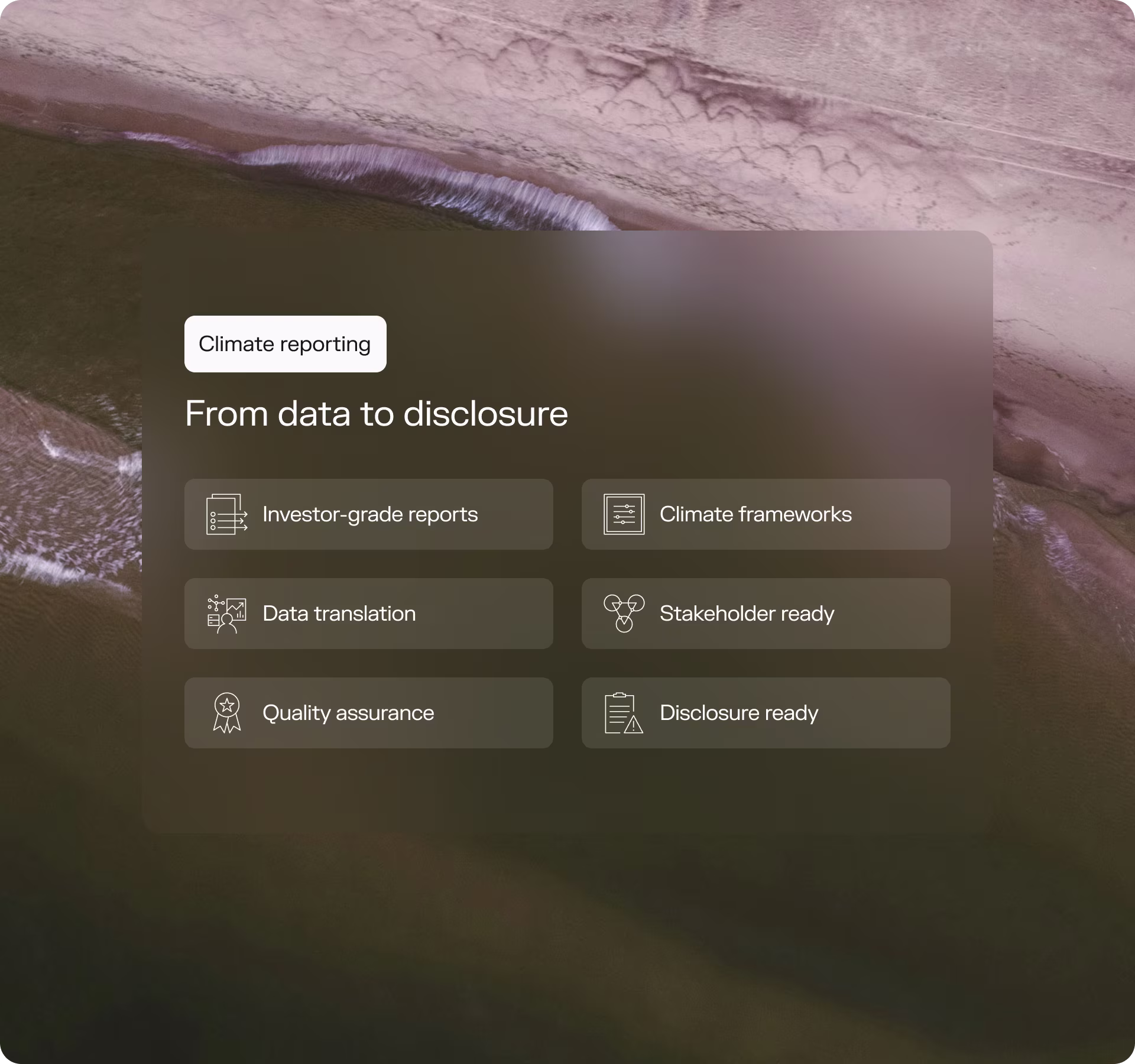
Task: Open the "Data translation" text label
Action: click(339, 614)
